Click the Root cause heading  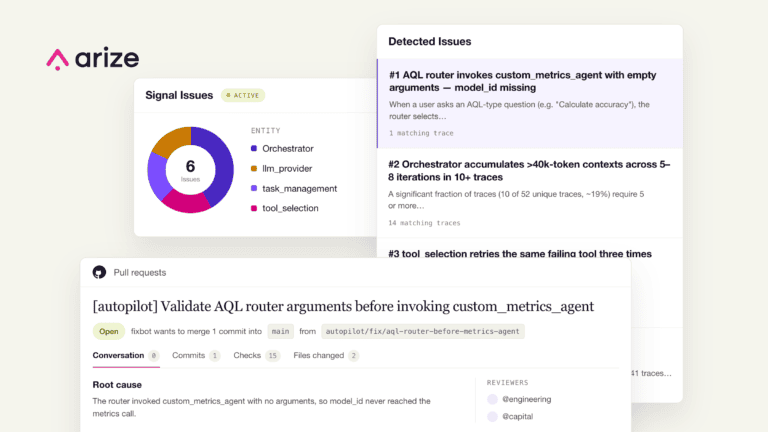point(117,385)
